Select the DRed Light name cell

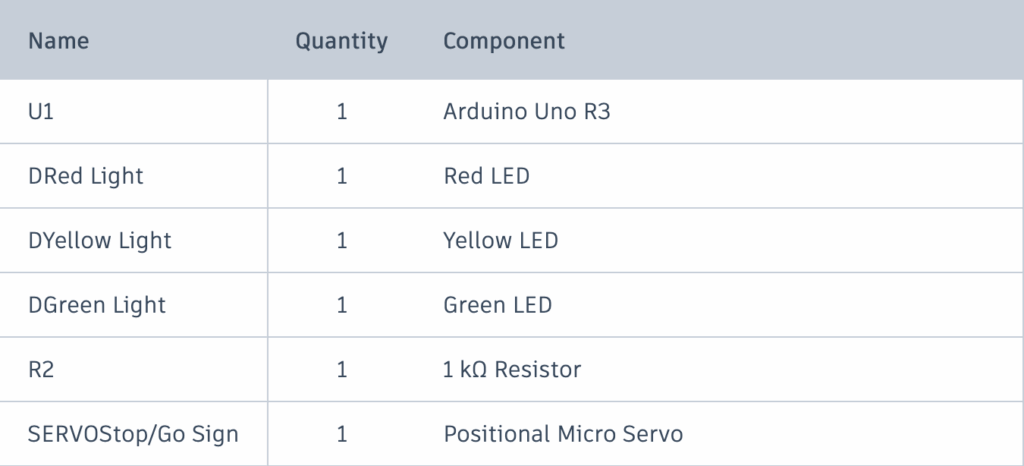click(x=86, y=176)
